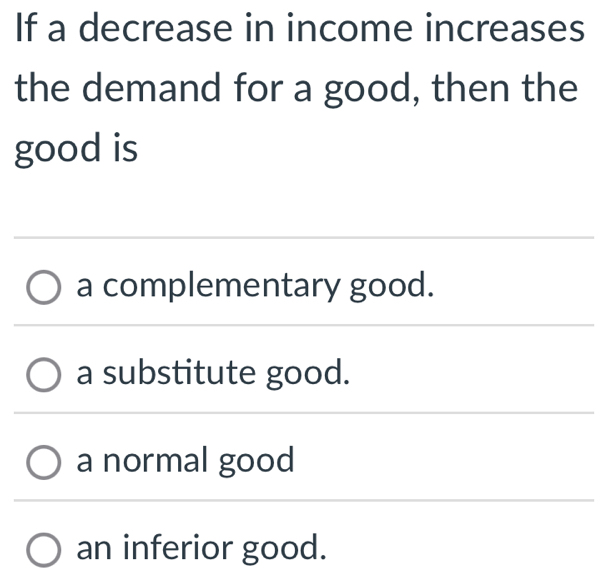Image resolution: width=611 pixels, height=570 pixels.
Task: Click the words "good is" in the question
Action: pyautogui.click(x=76, y=152)
